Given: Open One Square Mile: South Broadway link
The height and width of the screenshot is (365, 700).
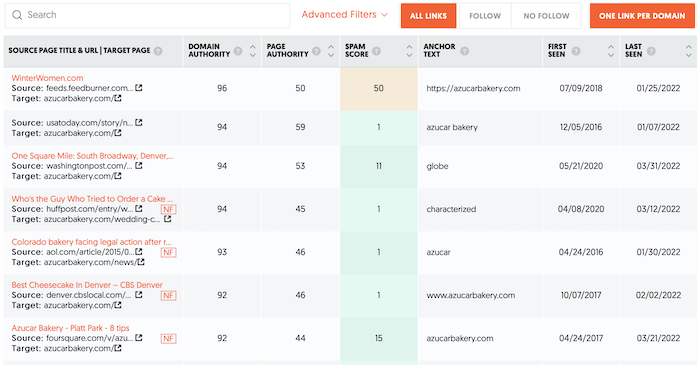Looking at the screenshot, I should [x=92, y=156].
